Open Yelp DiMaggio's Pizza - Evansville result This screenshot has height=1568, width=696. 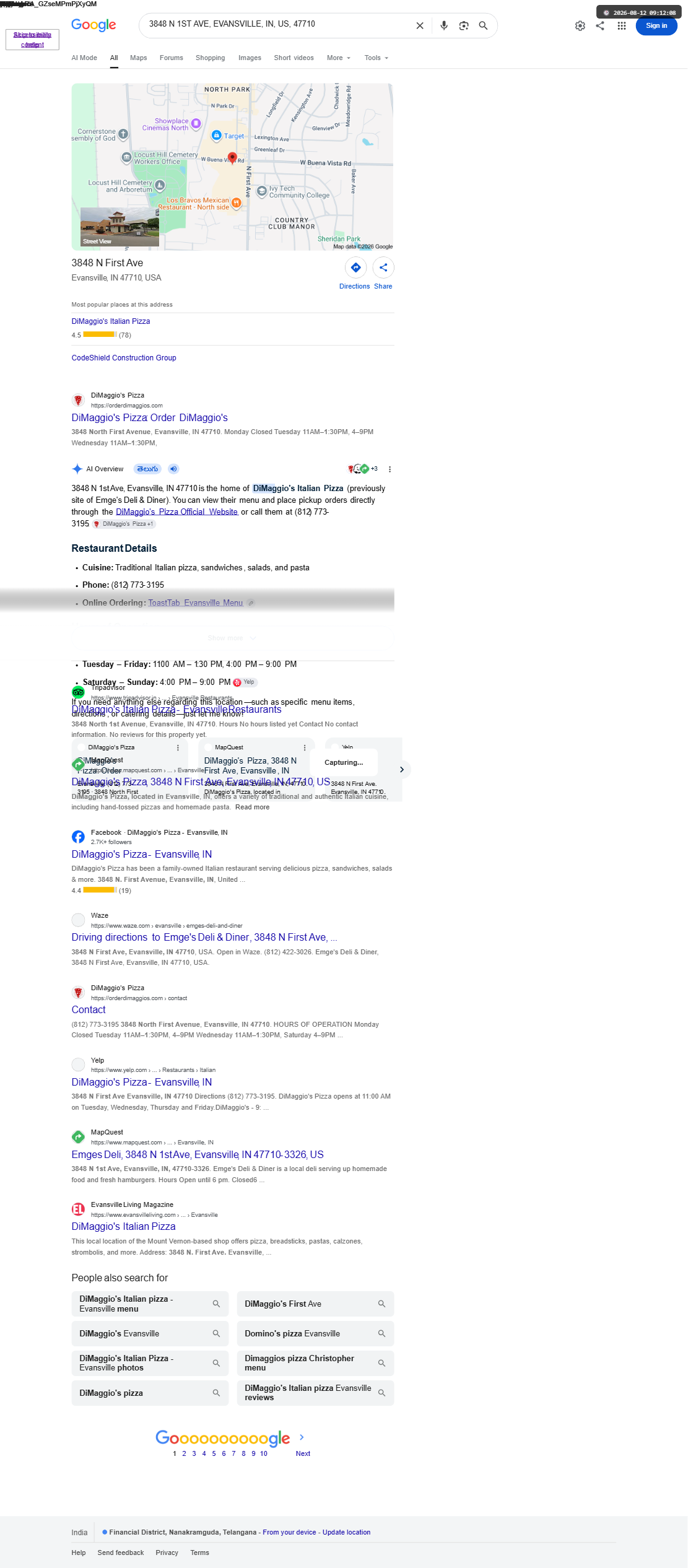click(x=142, y=1082)
